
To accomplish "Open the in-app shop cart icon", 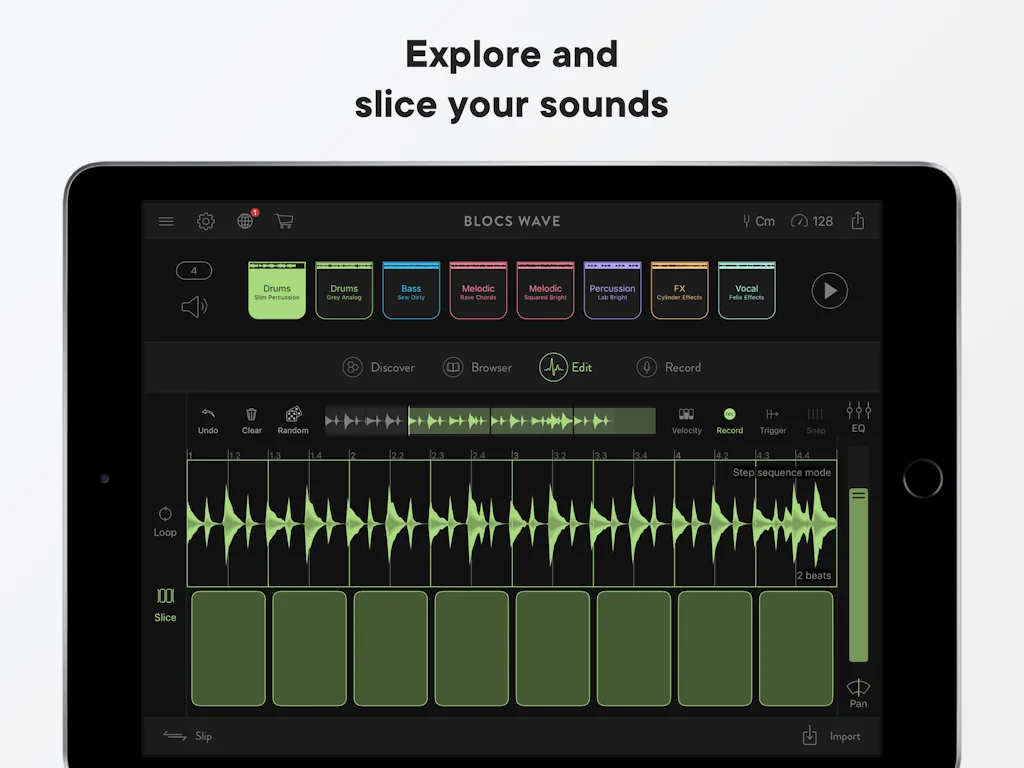I will point(284,221).
